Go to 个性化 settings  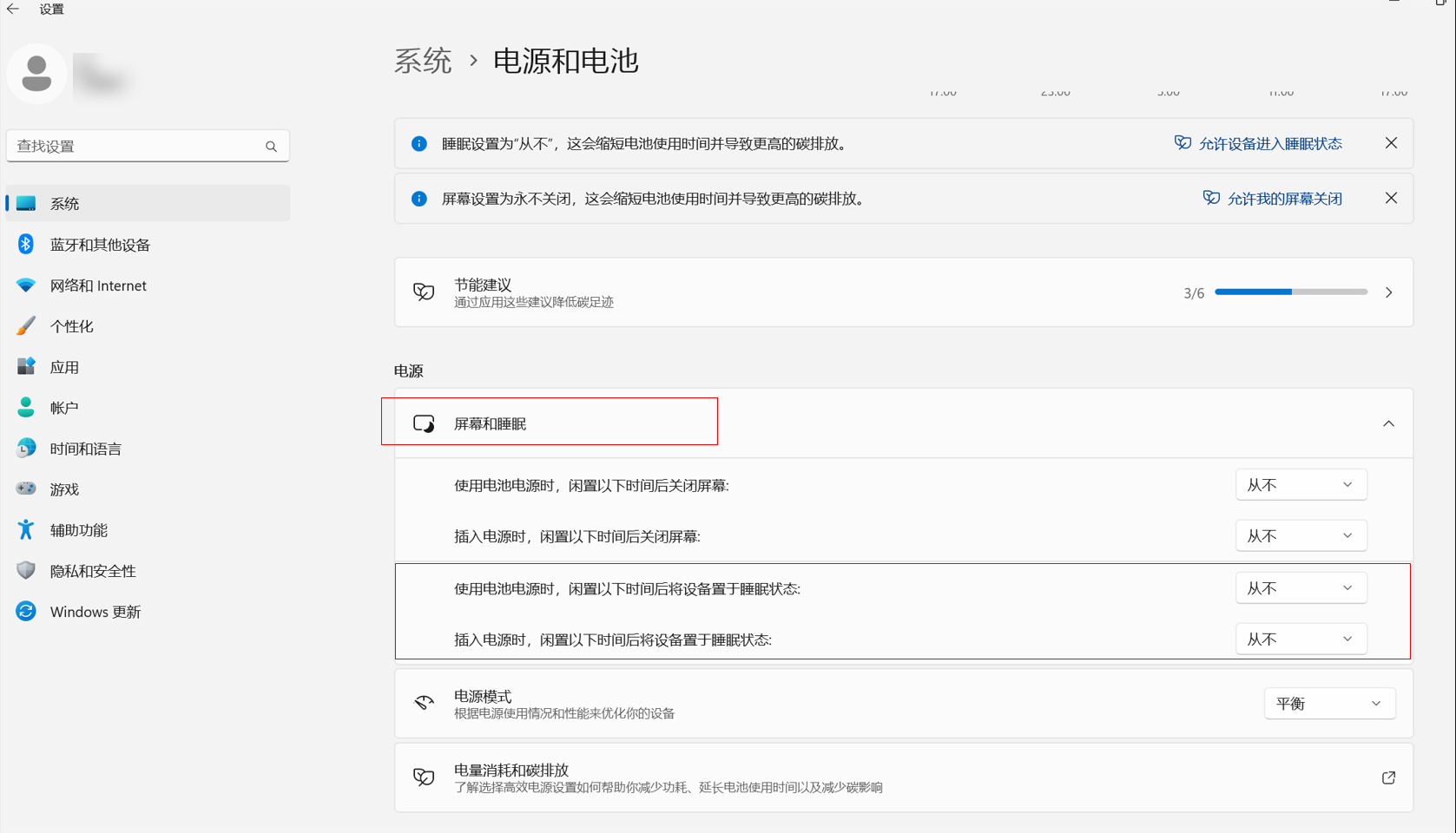tap(71, 326)
